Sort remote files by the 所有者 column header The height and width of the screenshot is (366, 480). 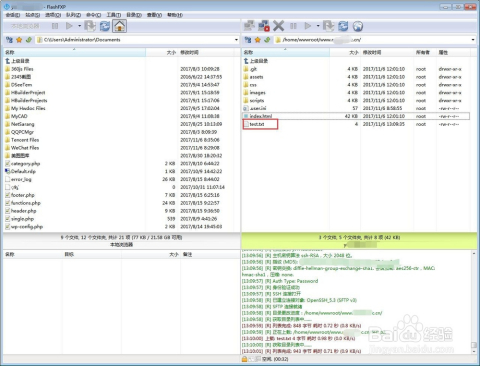tap(425, 52)
